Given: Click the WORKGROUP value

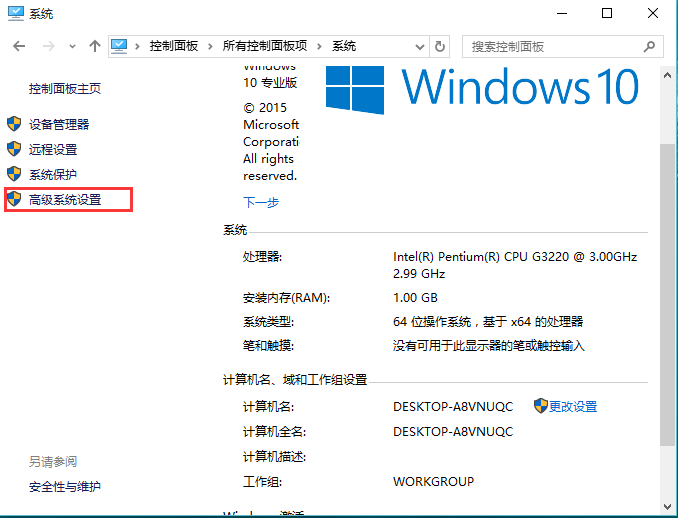Looking at the screenshot, I should click(433, 482).
